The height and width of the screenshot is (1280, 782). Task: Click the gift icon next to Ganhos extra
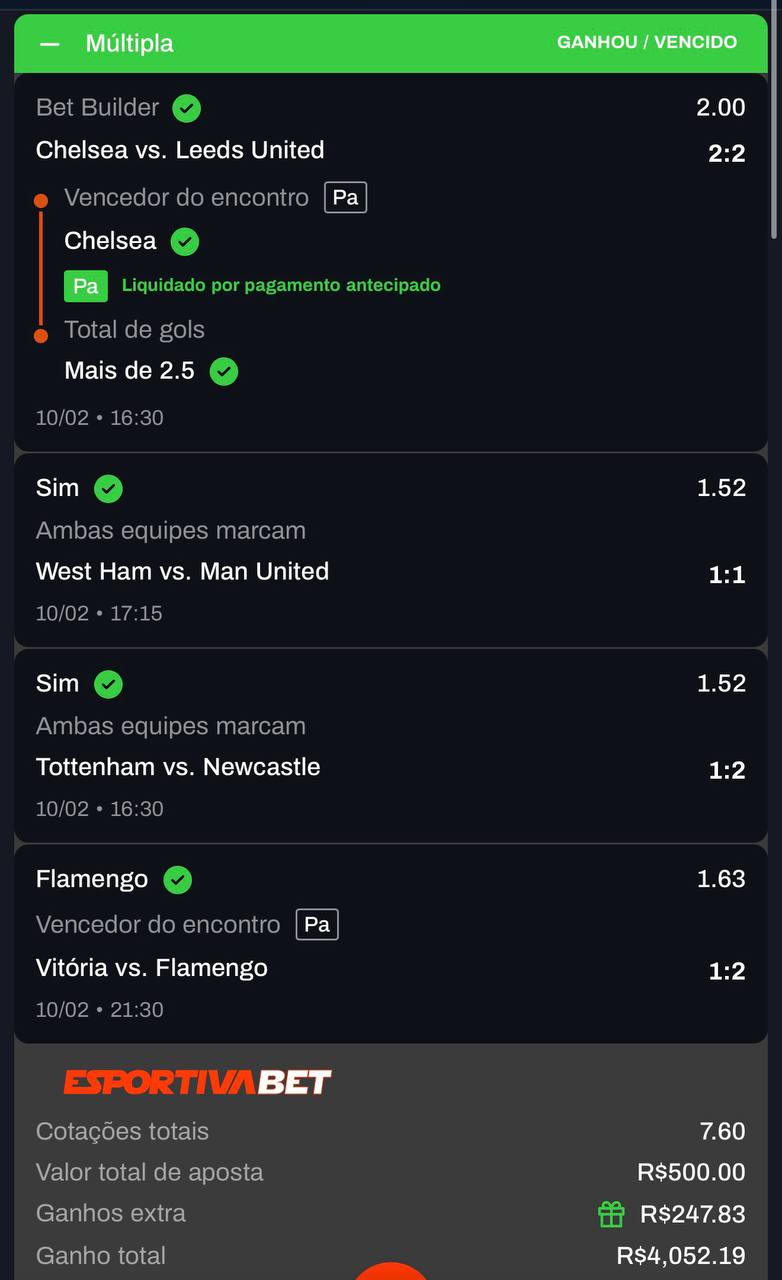tap(610, 1213)
